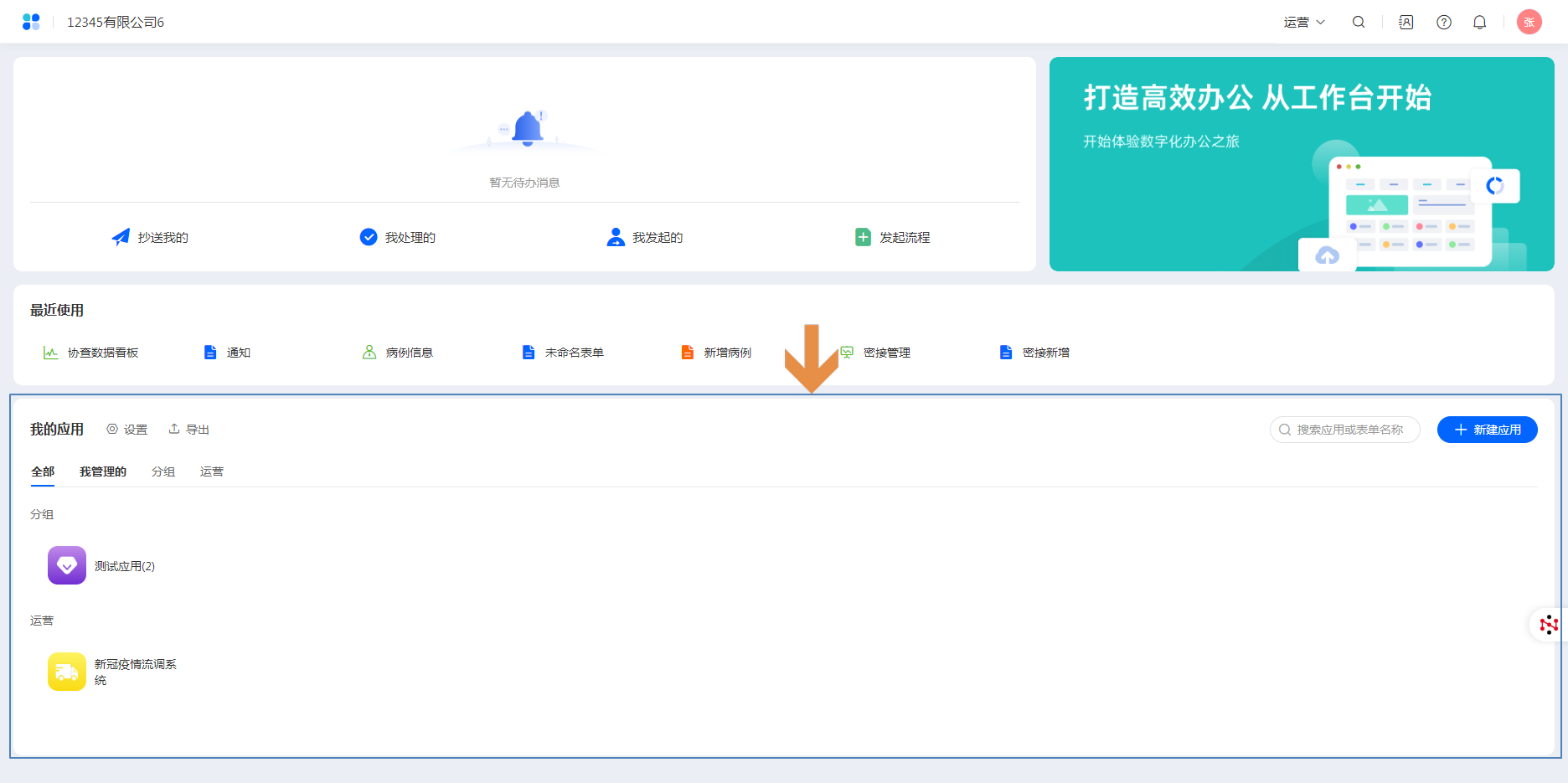
Task: Launch the 新冠疫情流调系统 yellow app icon
Action: click(x=67, y=672)
